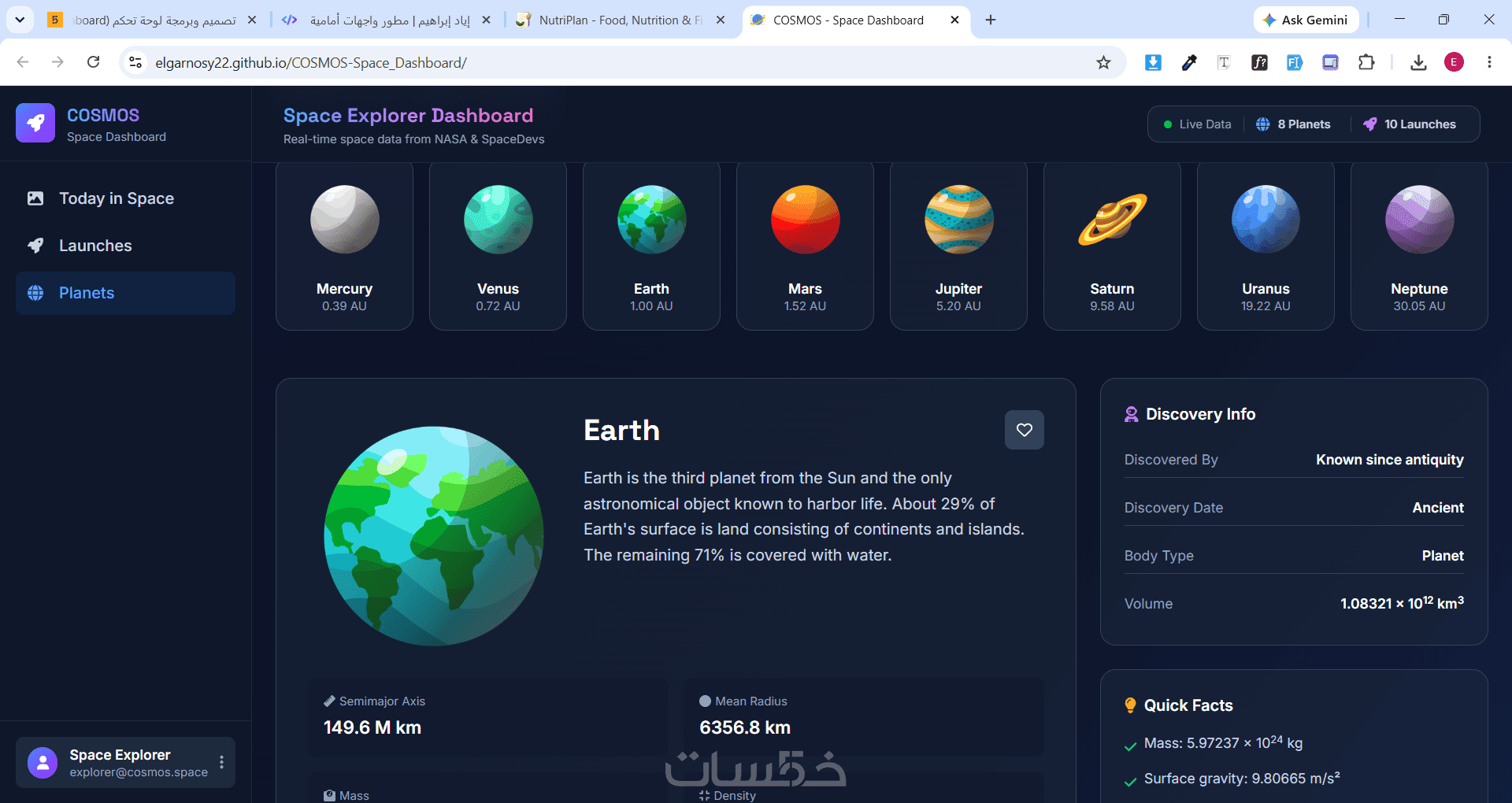
Task: Favorite Earth with the heart button
Action: 1025,430
